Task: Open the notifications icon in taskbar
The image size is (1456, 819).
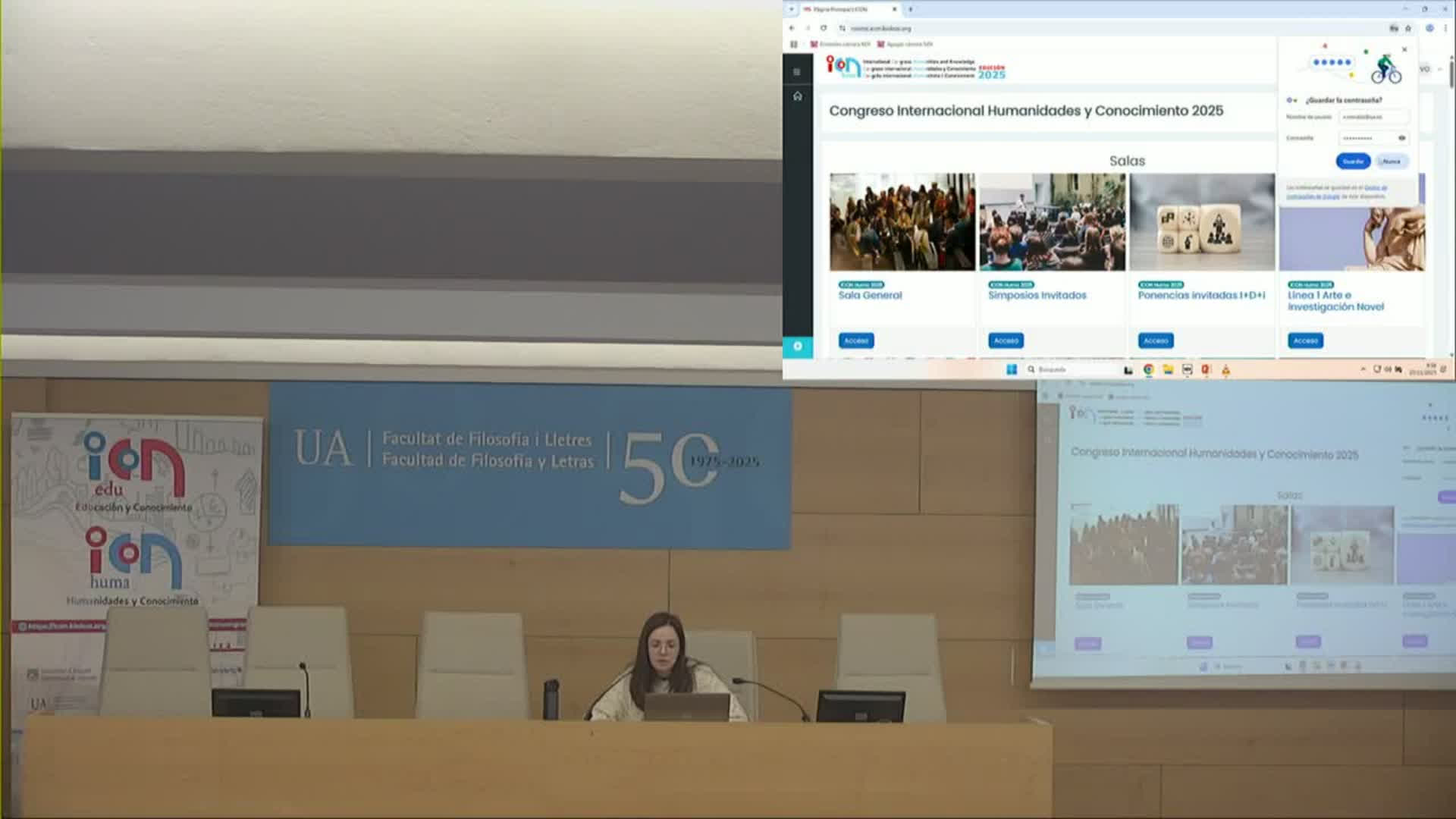Action: point(1444,369)
